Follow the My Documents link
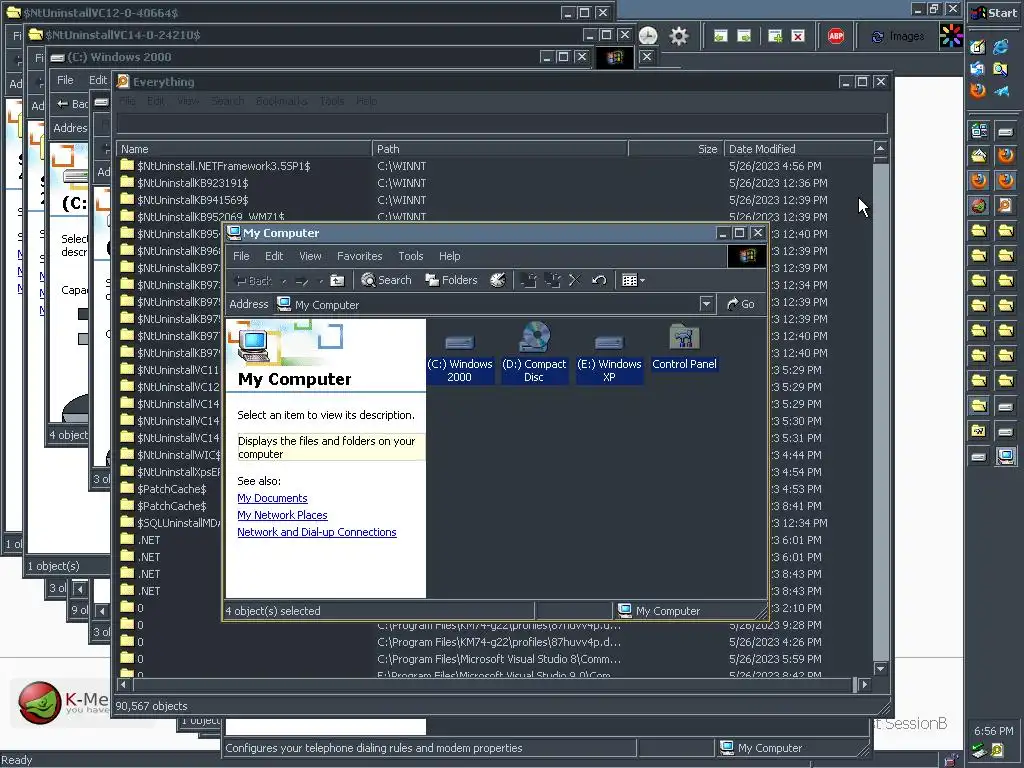 (x=272, y=498)
